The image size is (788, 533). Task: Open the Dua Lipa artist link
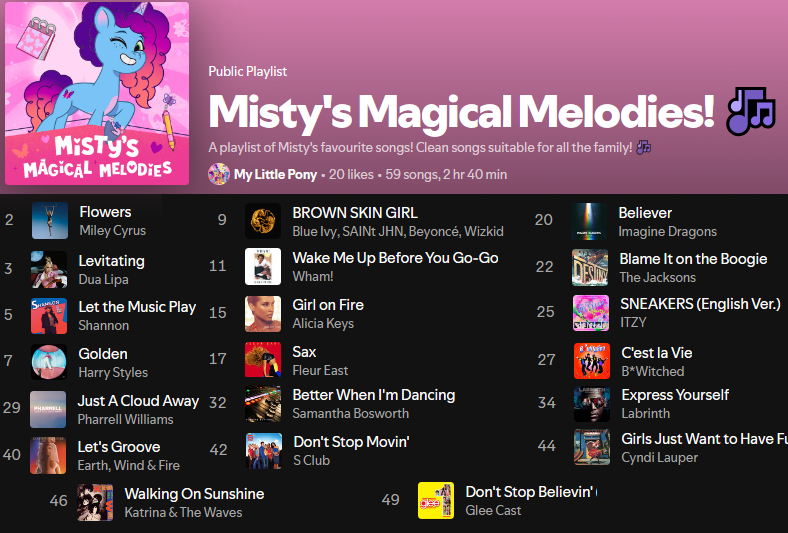[104, 280]
